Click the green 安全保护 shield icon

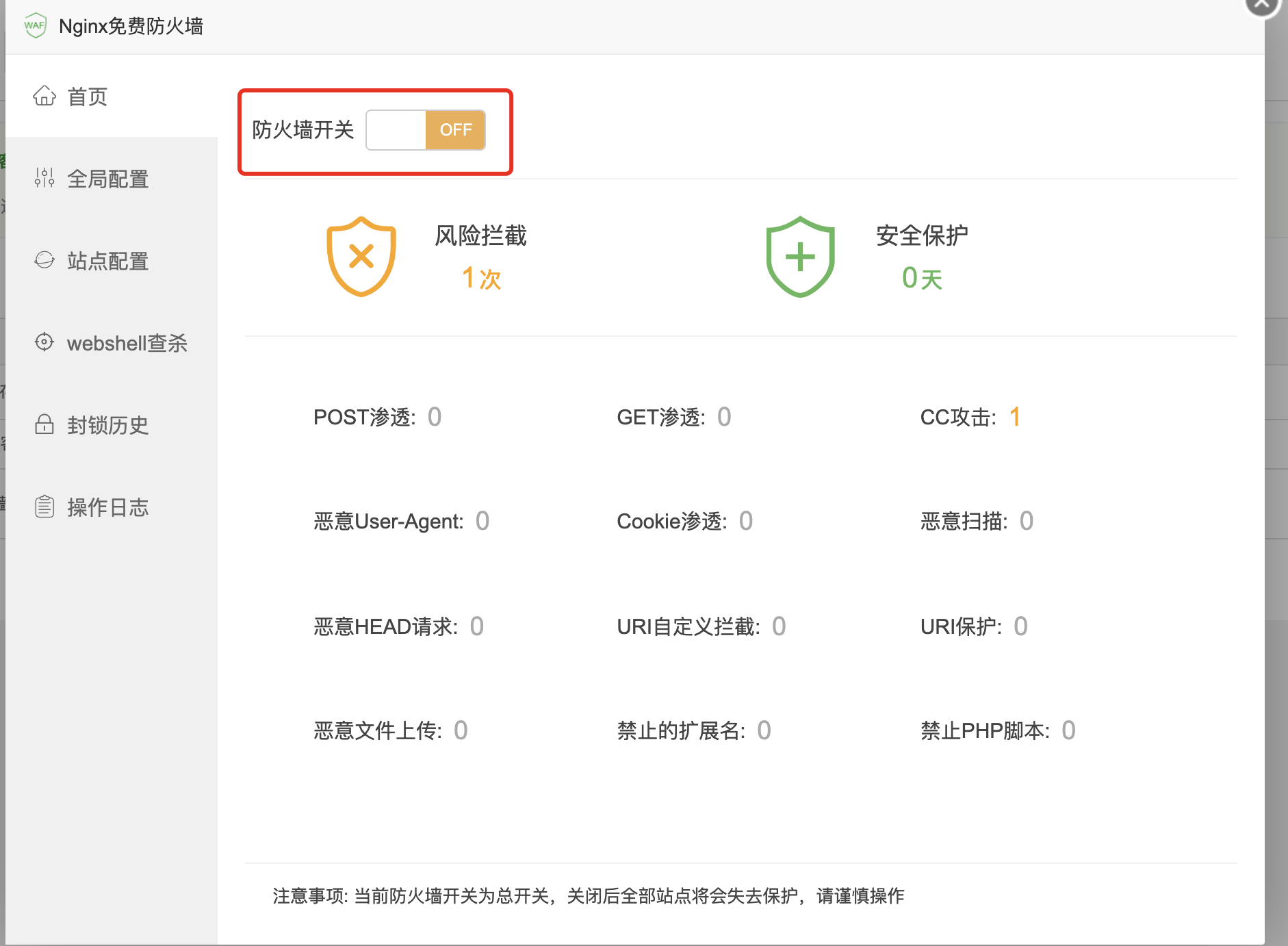tap(800, 256)
